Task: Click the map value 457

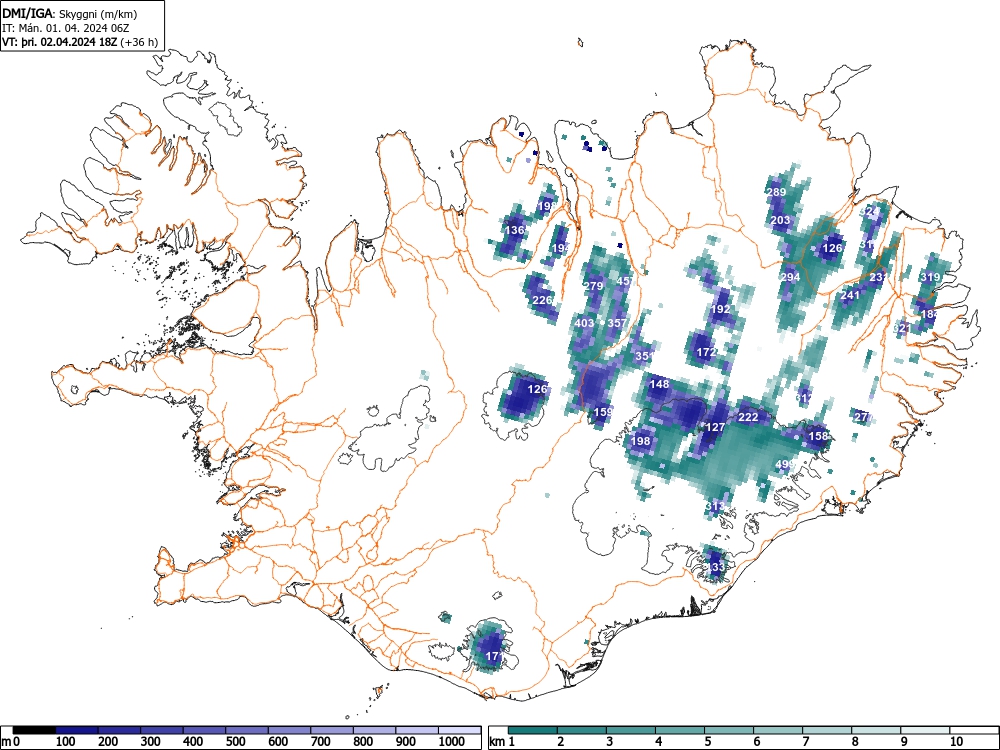Action: pyautogui.click(x=625, y=281)
